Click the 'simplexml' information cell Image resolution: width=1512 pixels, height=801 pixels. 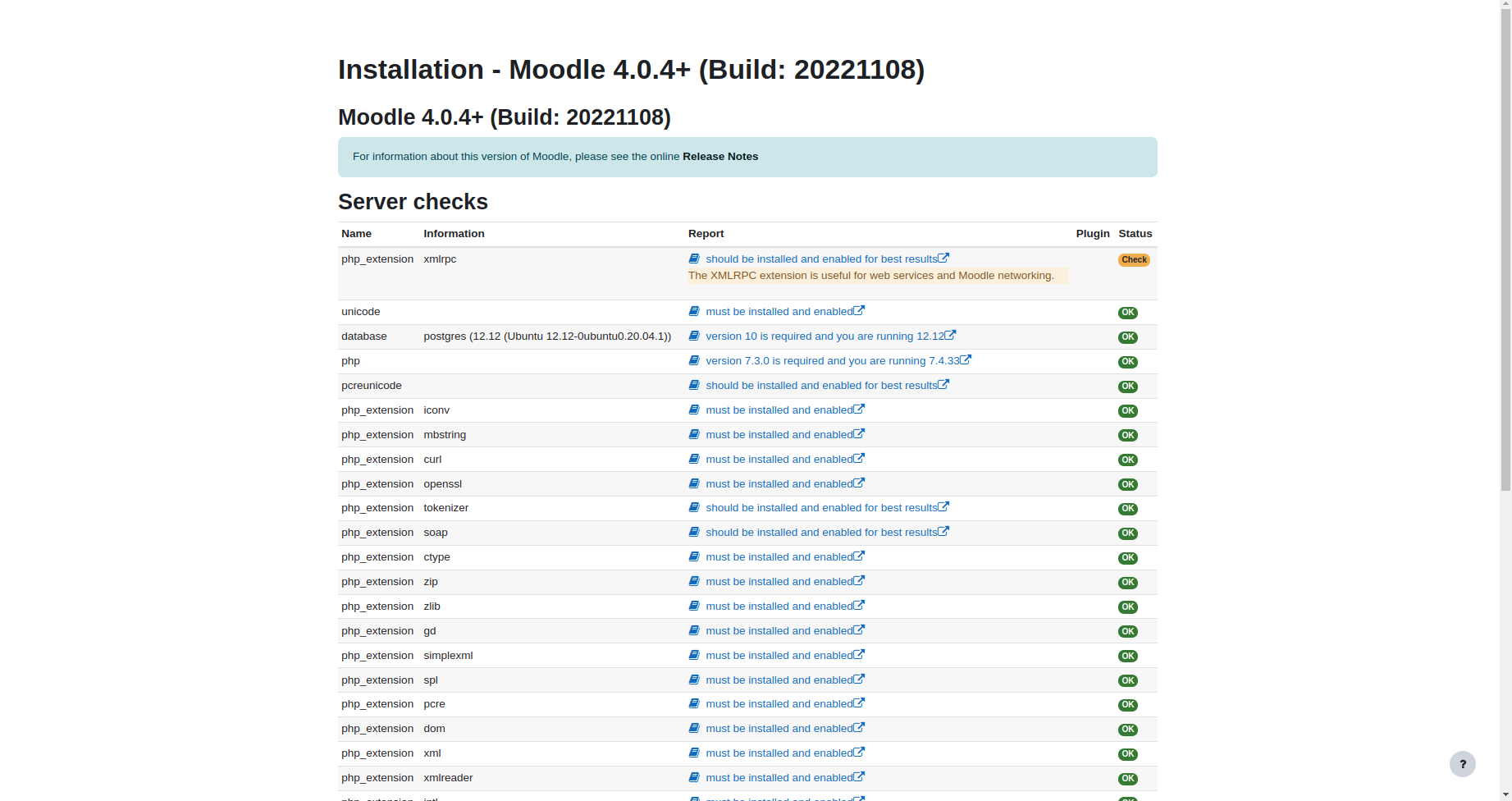[x=448, y=656]
